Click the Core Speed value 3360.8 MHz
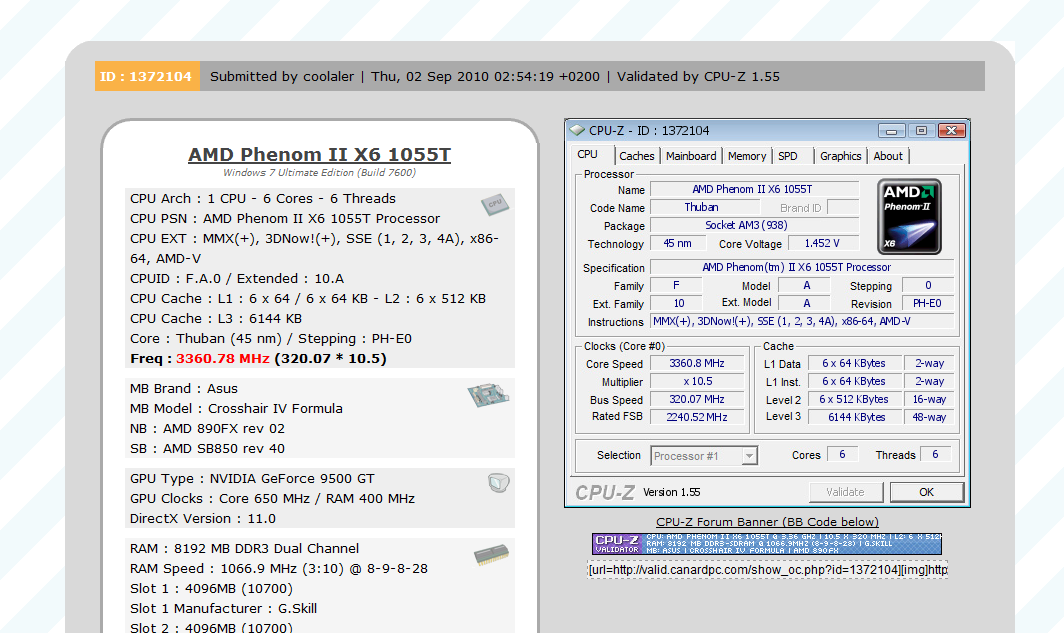Image resolution: width=1064 pixels, height=633 pixels. coord(697,363)
